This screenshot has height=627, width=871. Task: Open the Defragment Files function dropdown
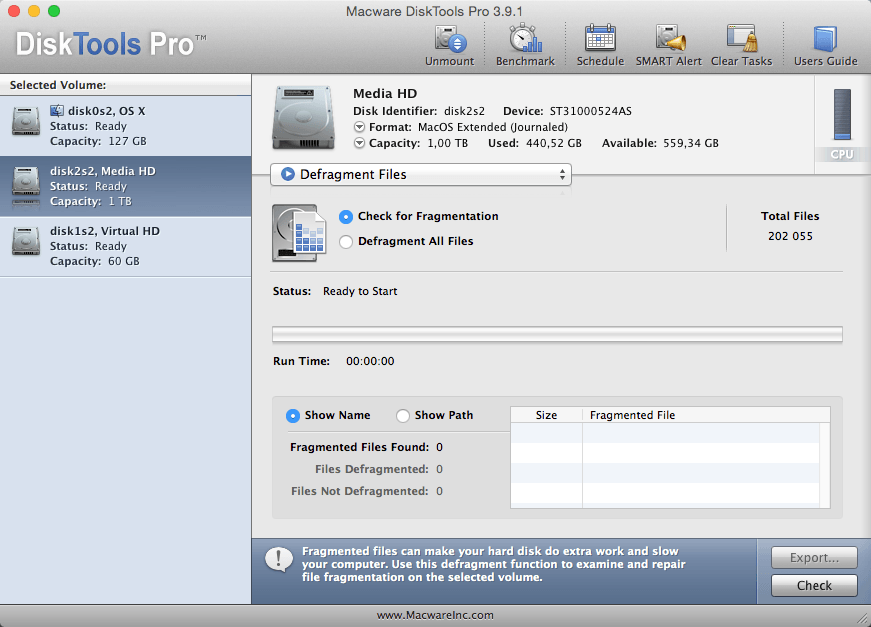421,174
